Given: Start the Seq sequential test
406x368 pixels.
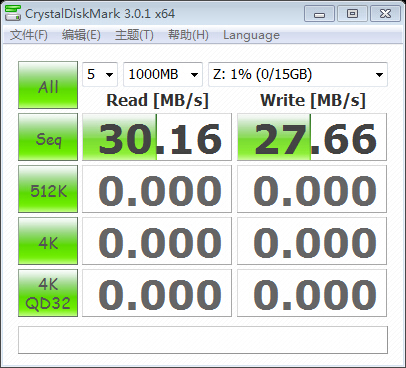Looking at the screenshot, I should pos(48,137).
